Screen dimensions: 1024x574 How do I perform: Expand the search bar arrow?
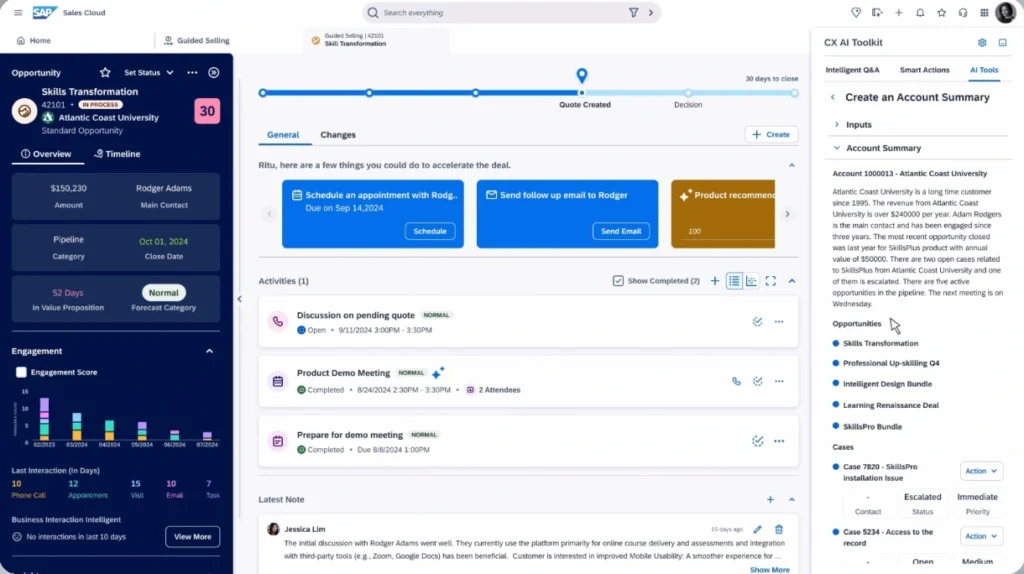coord(650,12)
